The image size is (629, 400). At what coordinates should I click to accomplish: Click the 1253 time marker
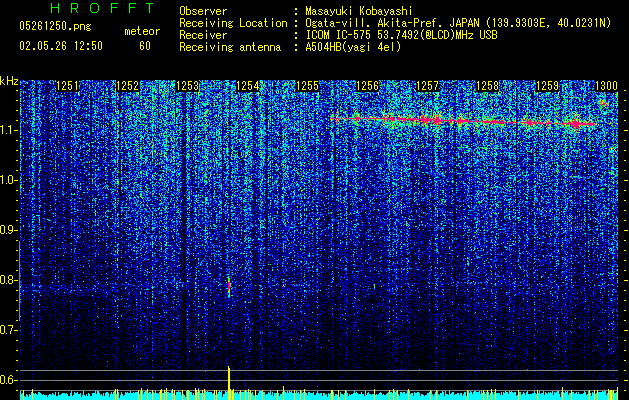click(187, 86)
